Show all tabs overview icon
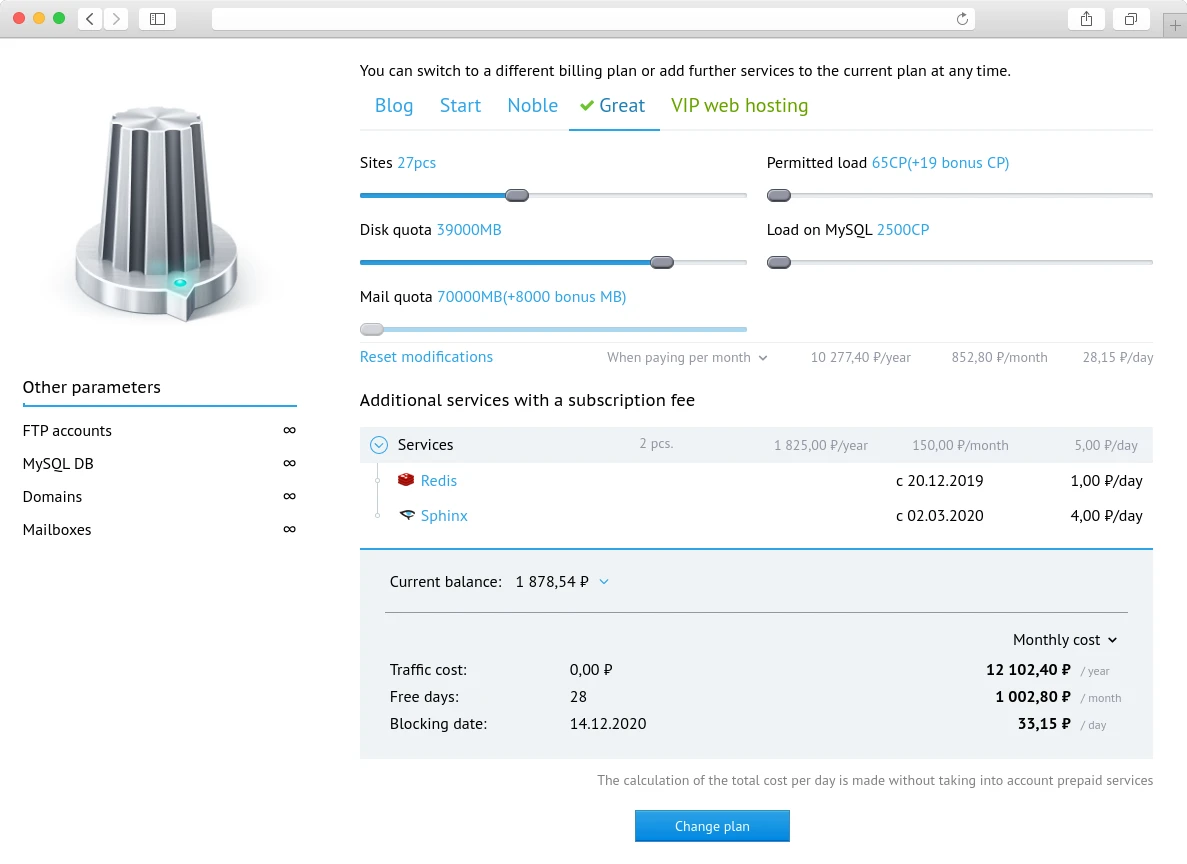Screen dimensions: 1187x864 [x=1131, y=19]
